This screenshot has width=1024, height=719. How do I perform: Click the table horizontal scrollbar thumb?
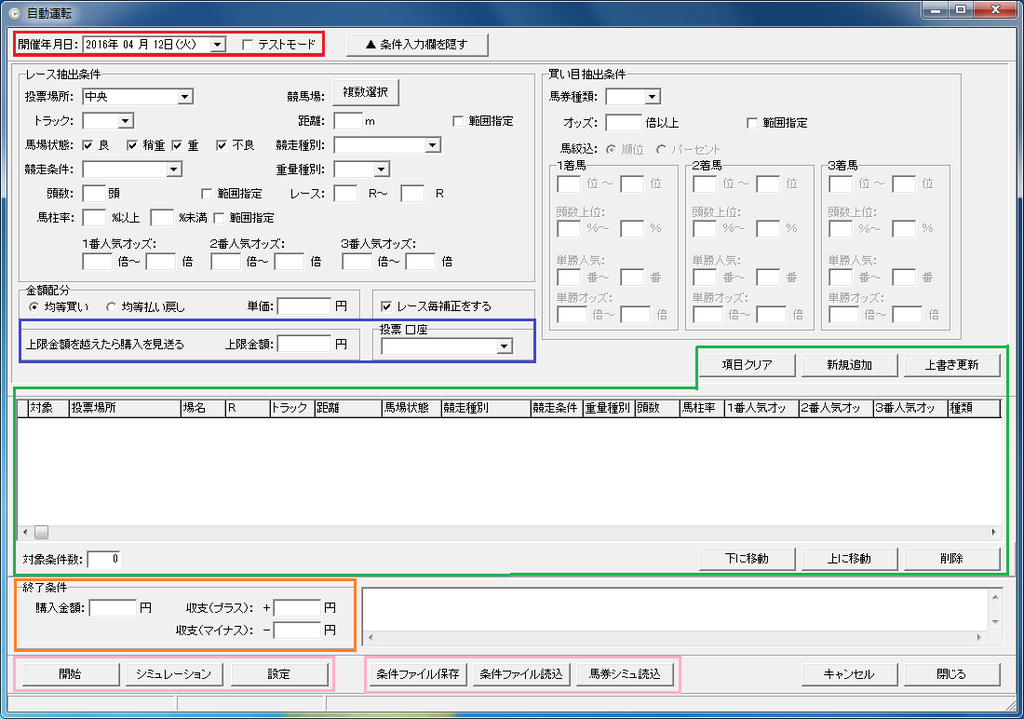coord(41,532)
